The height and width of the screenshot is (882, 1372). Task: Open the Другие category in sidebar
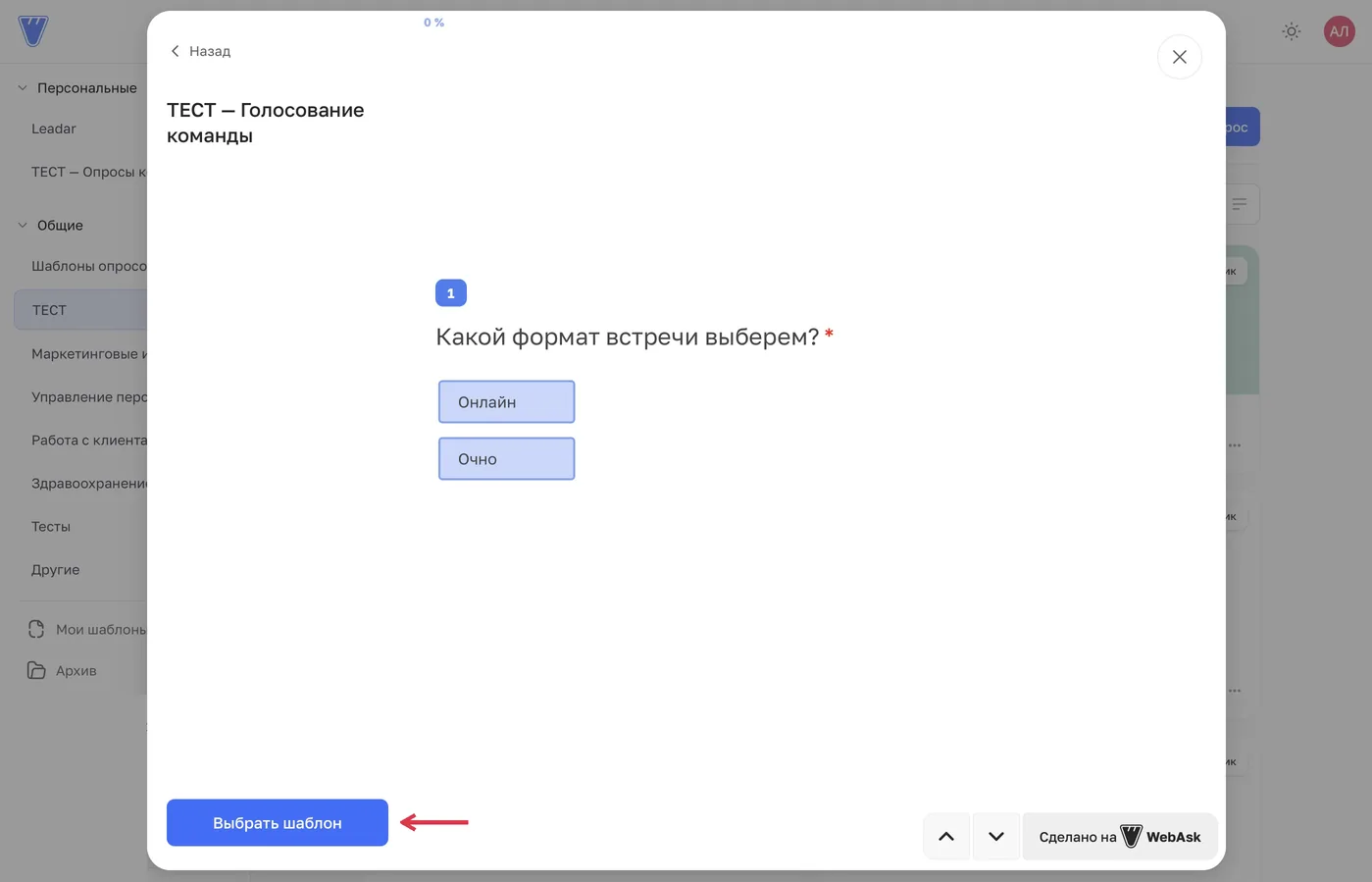[x=56, y=570]
